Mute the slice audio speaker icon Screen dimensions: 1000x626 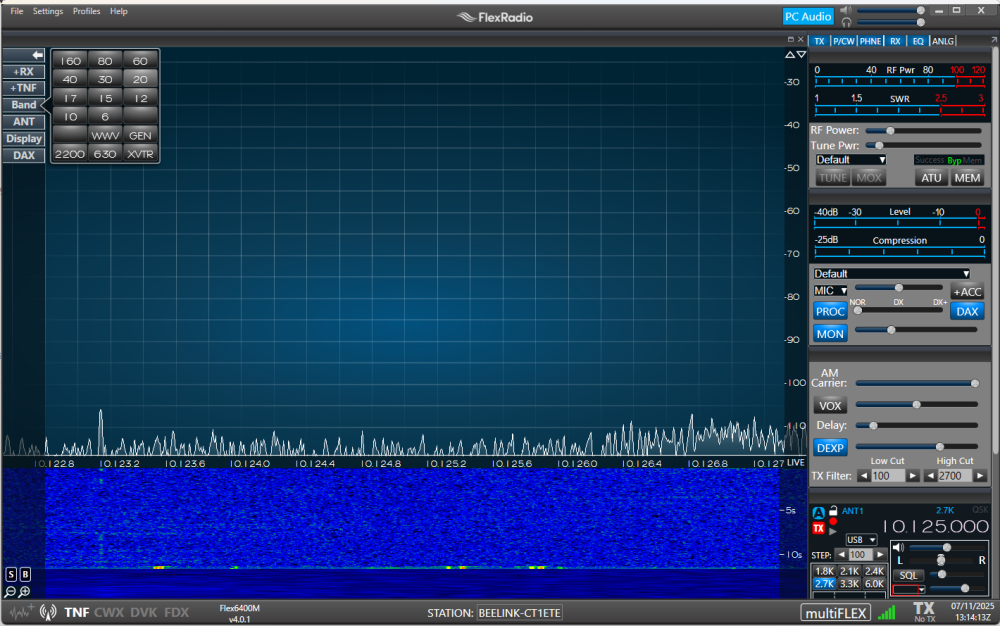(x=898, y=547)
